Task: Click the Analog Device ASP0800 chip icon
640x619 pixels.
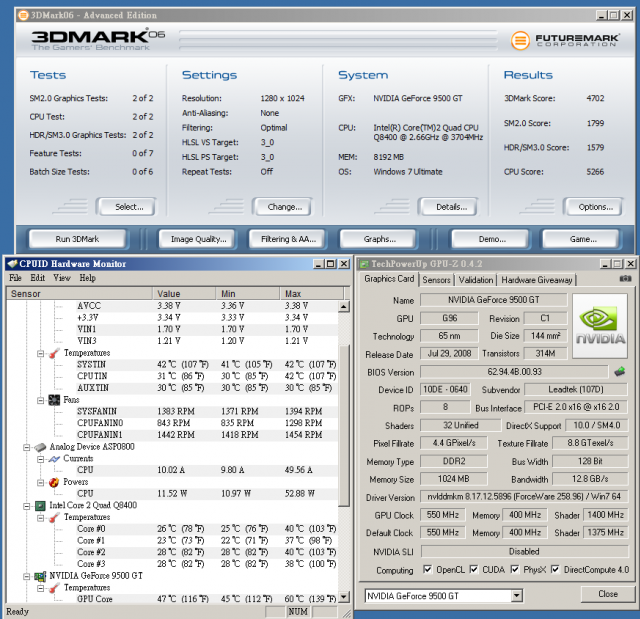Action: pos(40,447)
